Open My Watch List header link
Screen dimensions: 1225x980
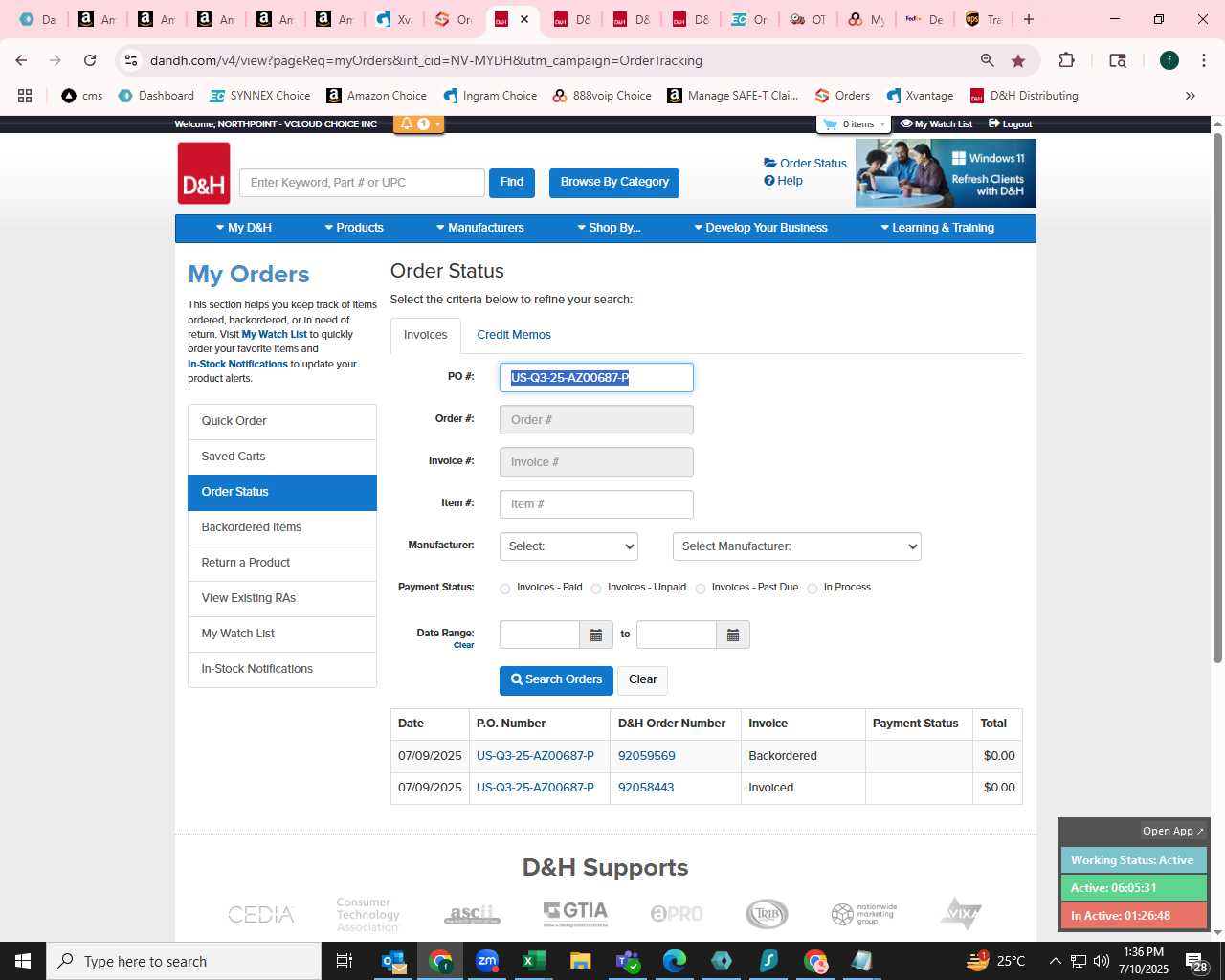[x=937, y=124]
